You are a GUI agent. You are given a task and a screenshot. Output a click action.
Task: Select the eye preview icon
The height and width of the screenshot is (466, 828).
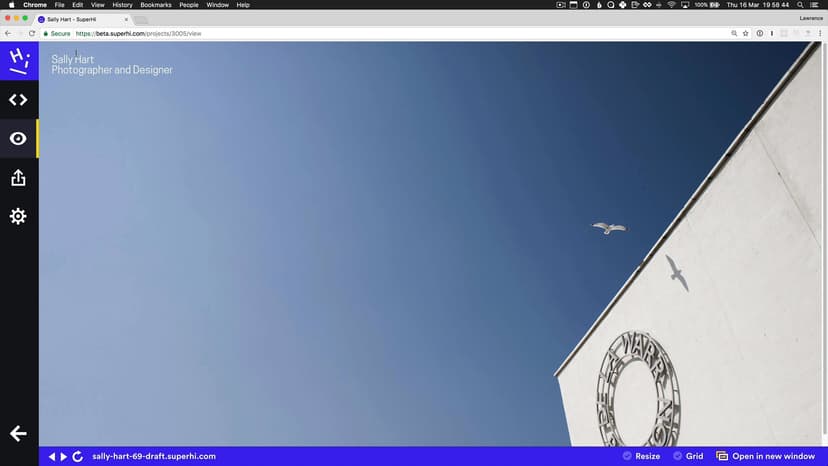pos(18,139)
